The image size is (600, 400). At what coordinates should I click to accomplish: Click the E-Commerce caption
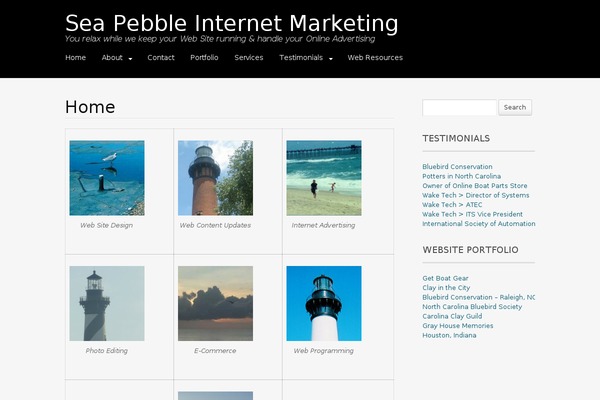coord(215,351)
